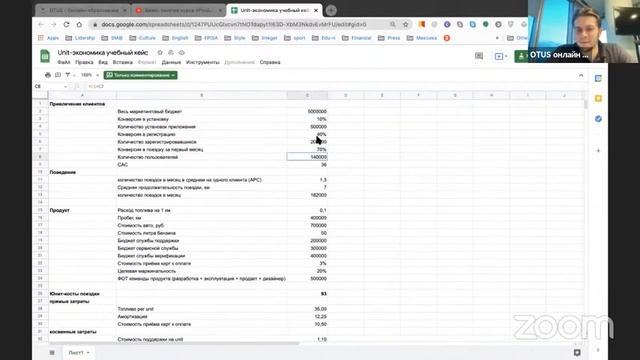
Task: Switch to the YouTube browser tab
Action: point(179,10)
